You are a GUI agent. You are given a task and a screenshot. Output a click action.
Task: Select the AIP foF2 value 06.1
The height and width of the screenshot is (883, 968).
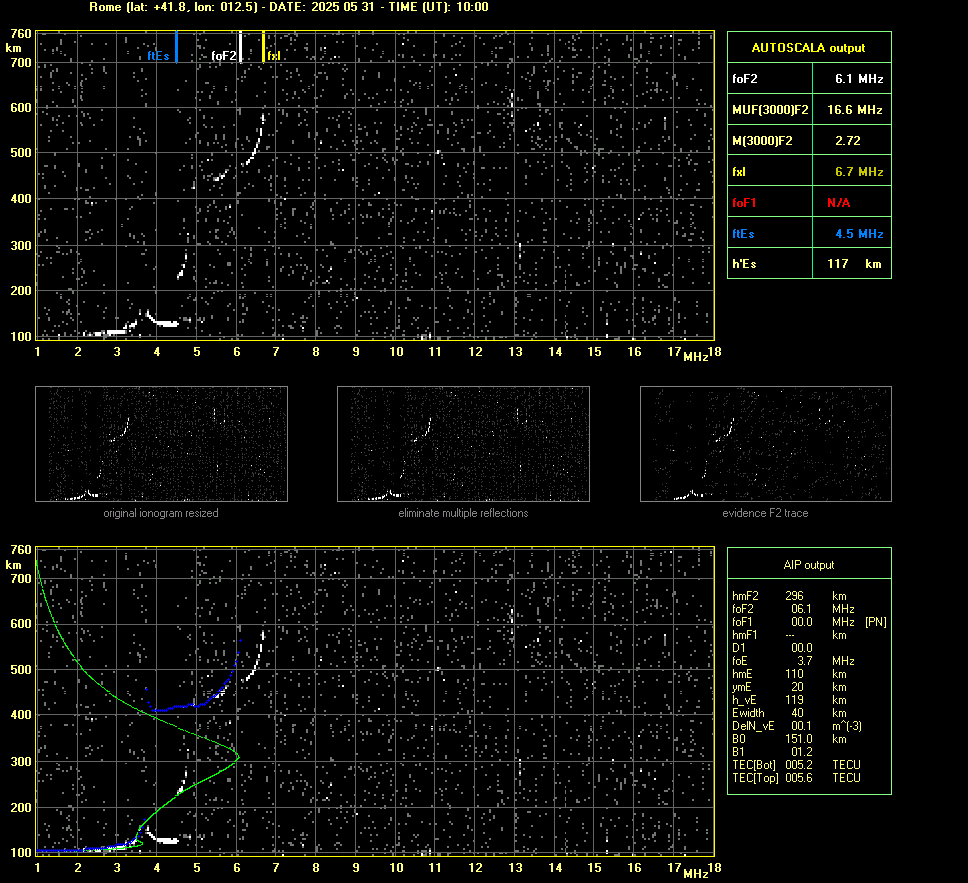point(801,609)
